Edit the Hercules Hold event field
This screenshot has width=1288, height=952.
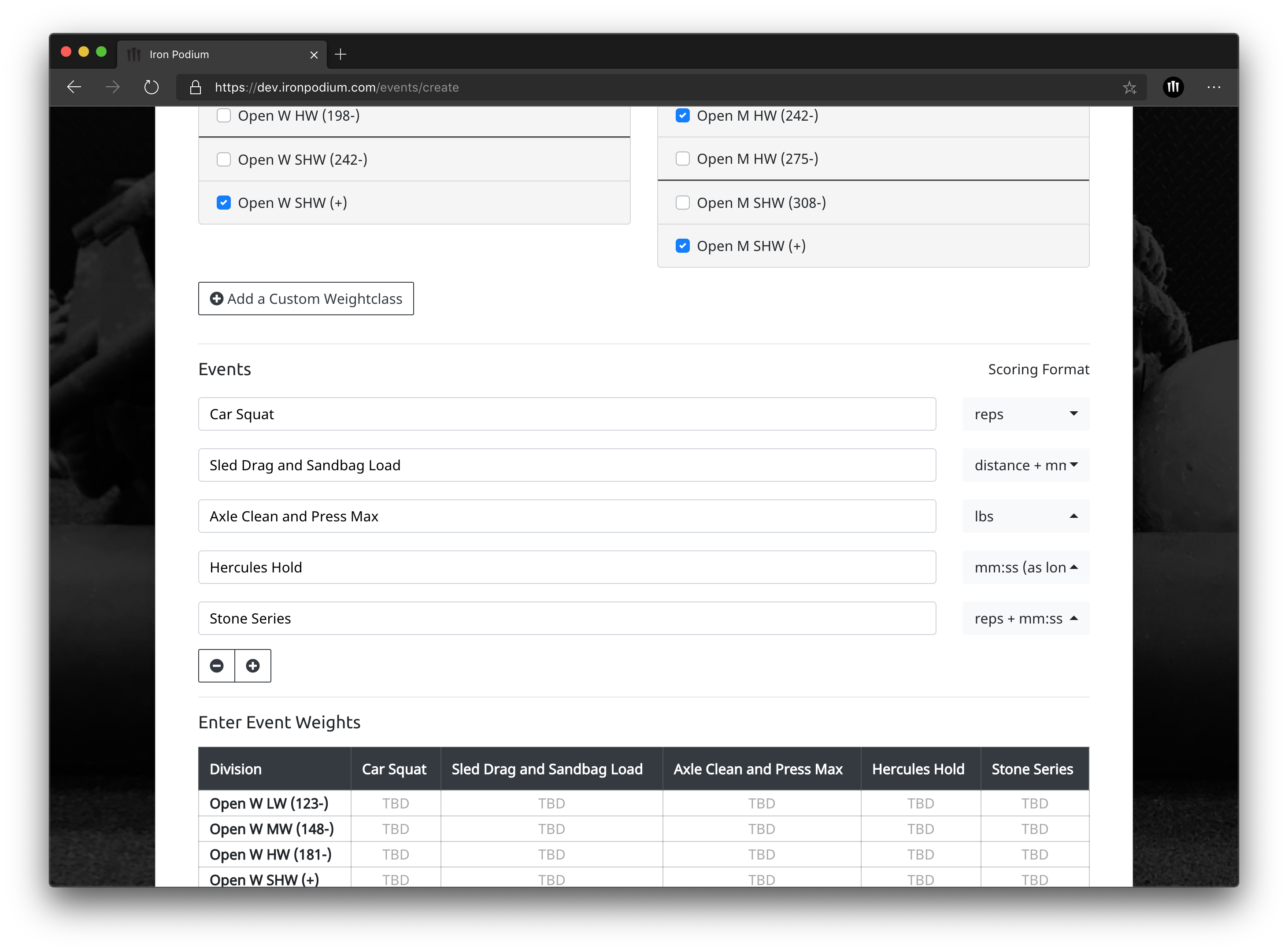[x=567, y=567]
